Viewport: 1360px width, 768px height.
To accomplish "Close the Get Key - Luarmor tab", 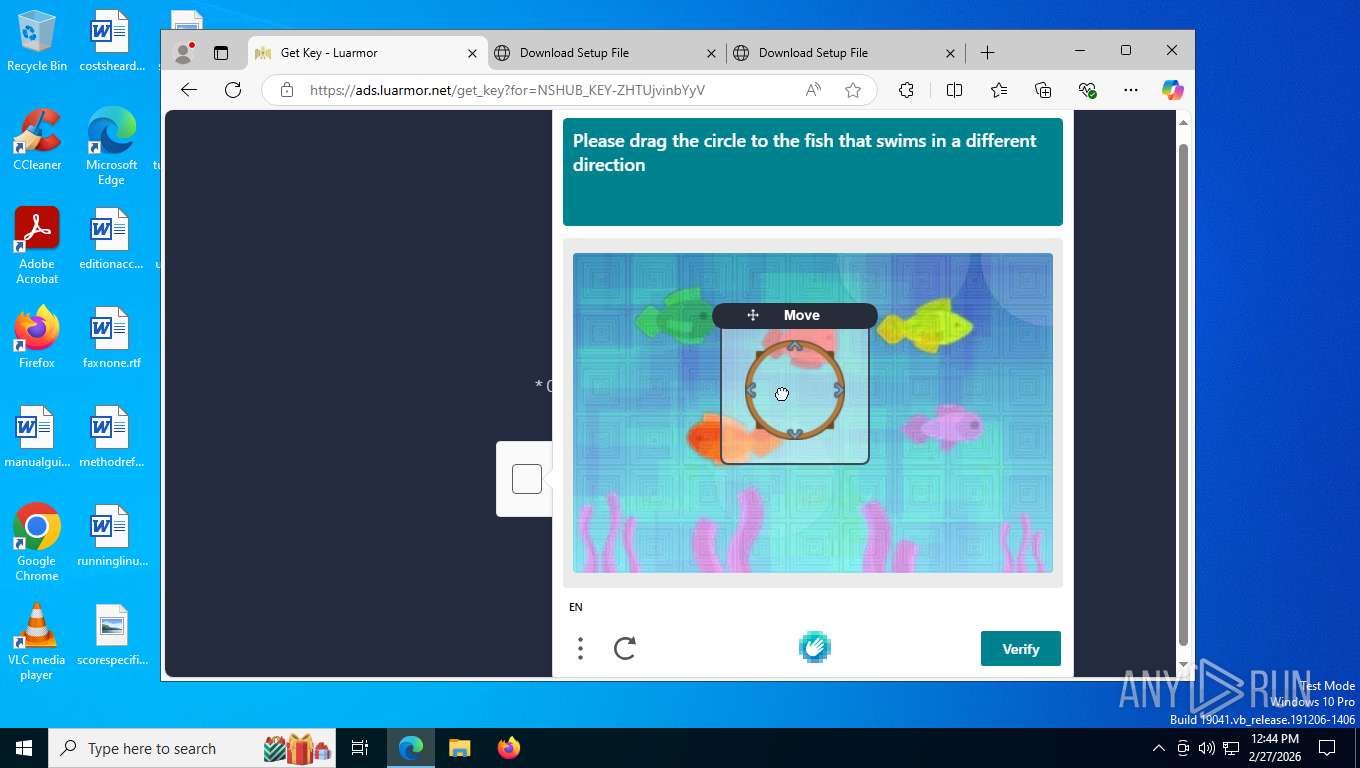I will (x=473, y=53).
